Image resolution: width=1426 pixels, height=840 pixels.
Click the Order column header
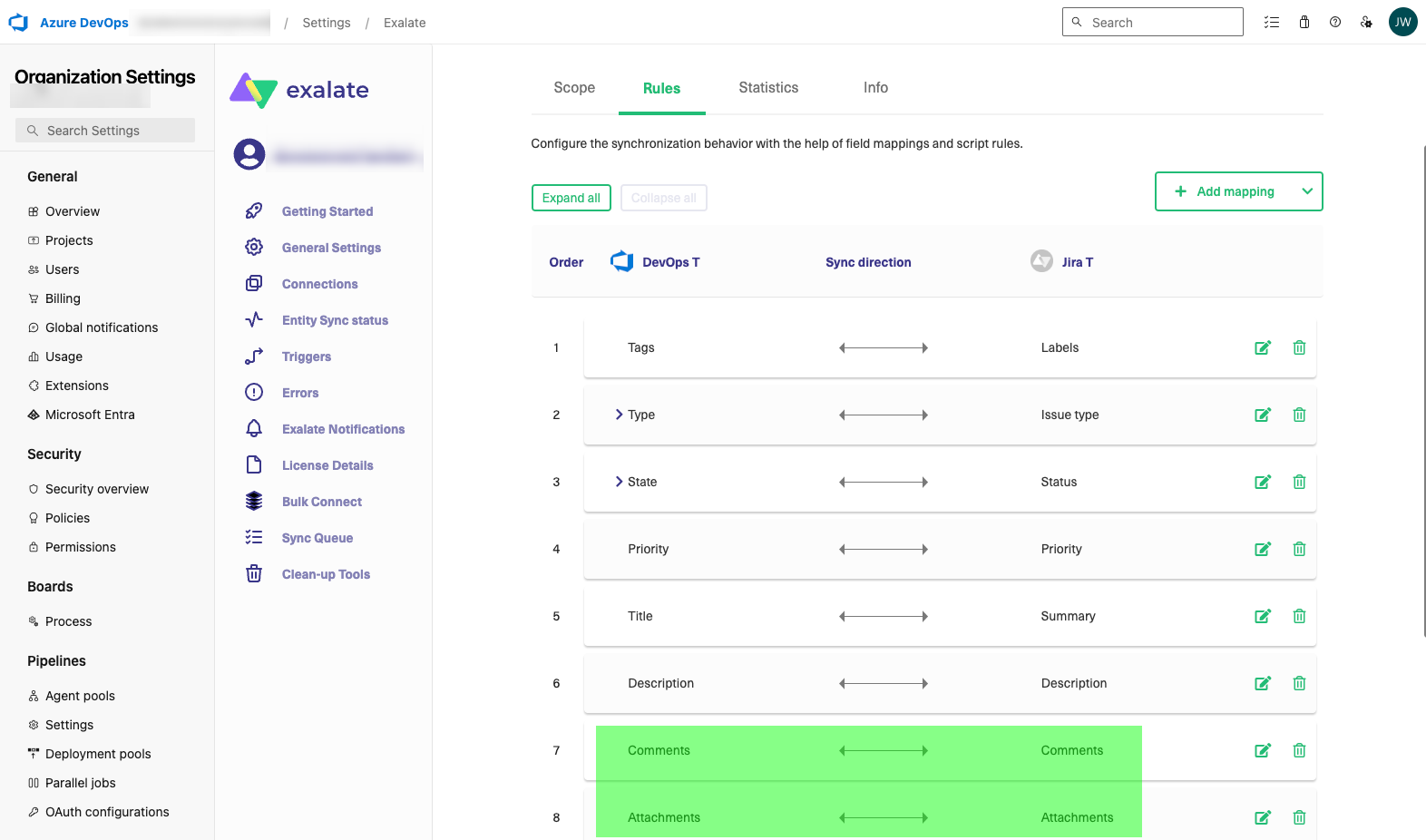coord(566,262)
